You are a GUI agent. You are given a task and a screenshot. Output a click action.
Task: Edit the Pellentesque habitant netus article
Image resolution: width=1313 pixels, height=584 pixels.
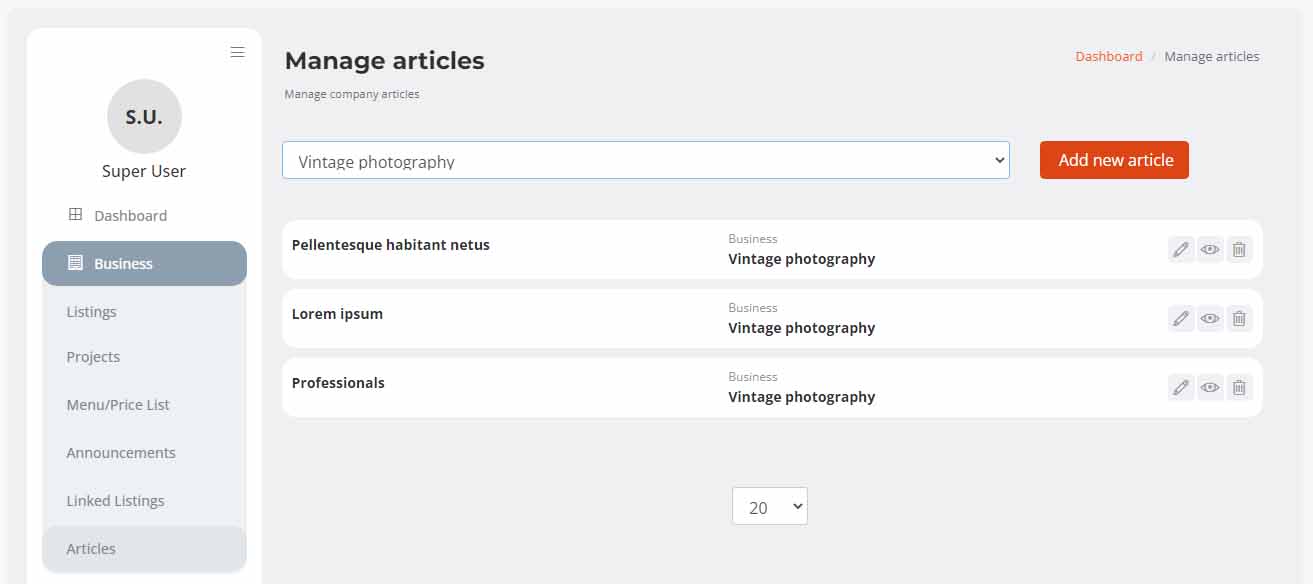coord(1181,249)
